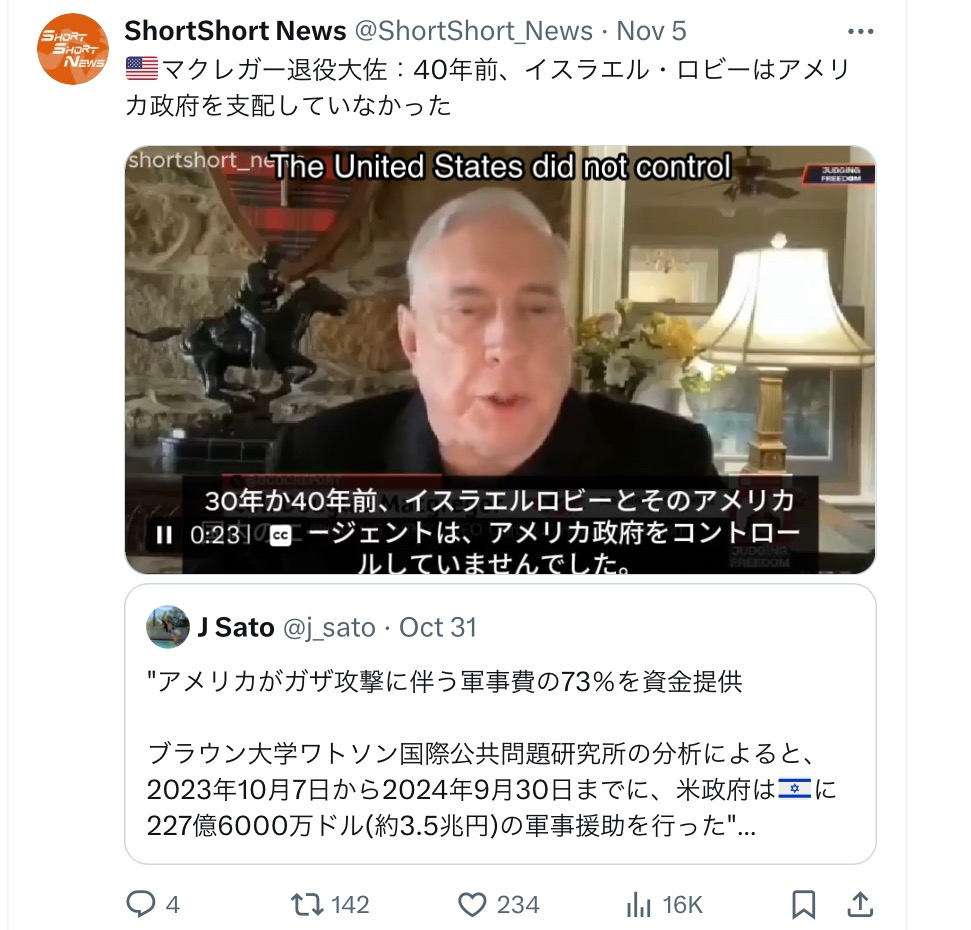Image resolution: width=971 pixels, height=930 pixels.
Task: Open the share upload icon
Action: 860,905
